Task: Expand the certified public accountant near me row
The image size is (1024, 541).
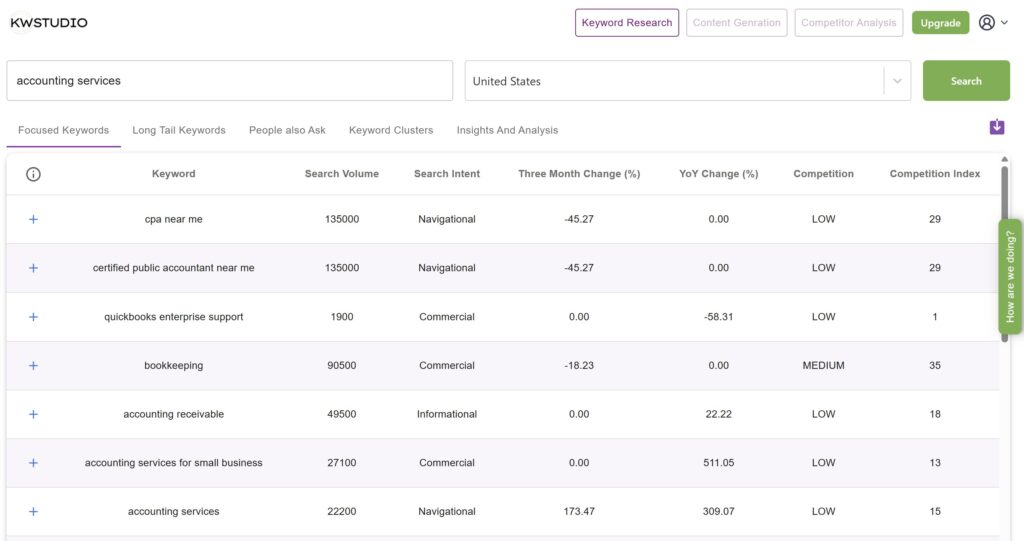Action: 33,268
